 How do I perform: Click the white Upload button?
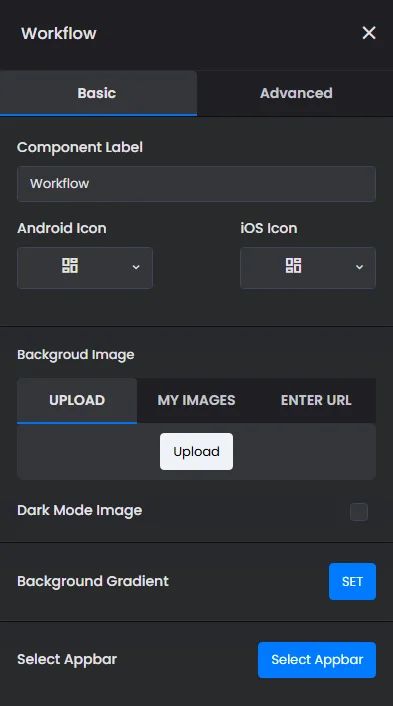(x=196, y=452)
